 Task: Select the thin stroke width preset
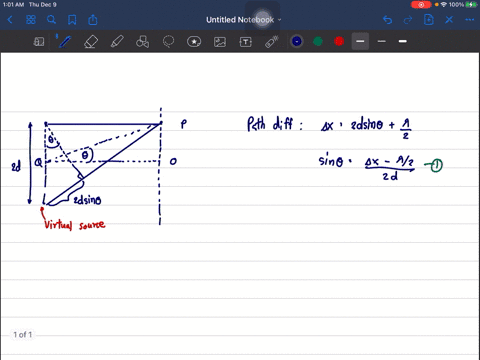click(381, 41)
